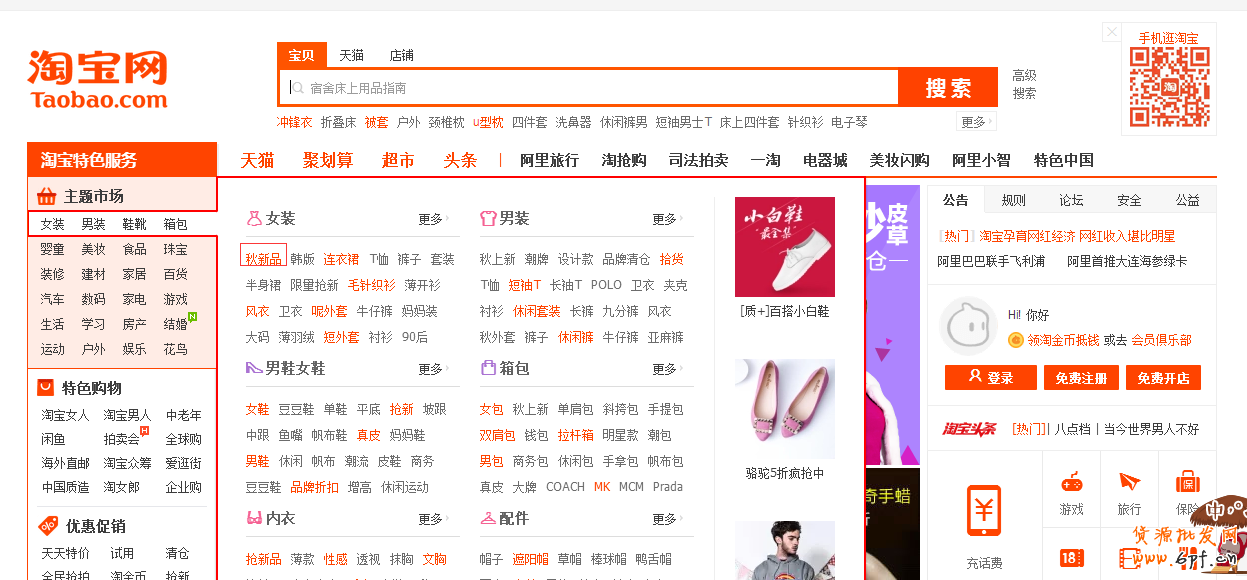This screenshot has height=580, width=1247.
Task: Open the 论坛 tab
Action: click(1071, 200)
